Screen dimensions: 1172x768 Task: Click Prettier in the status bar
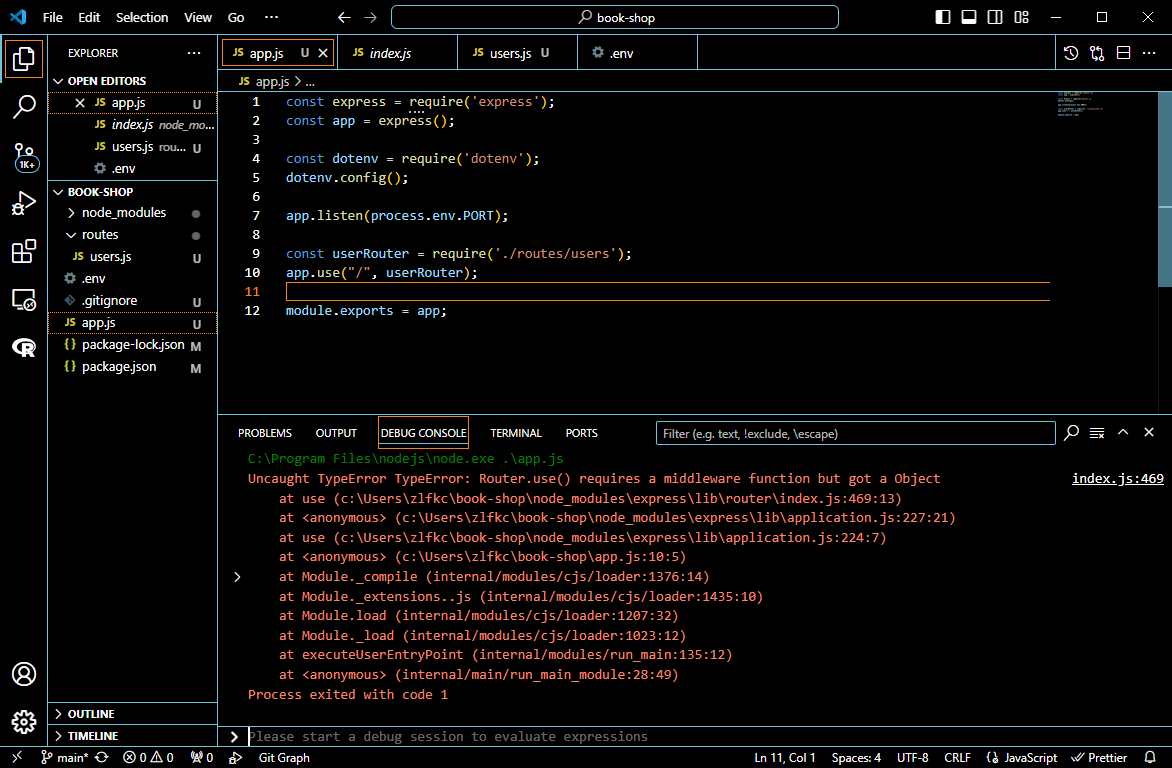(1099, 758)
